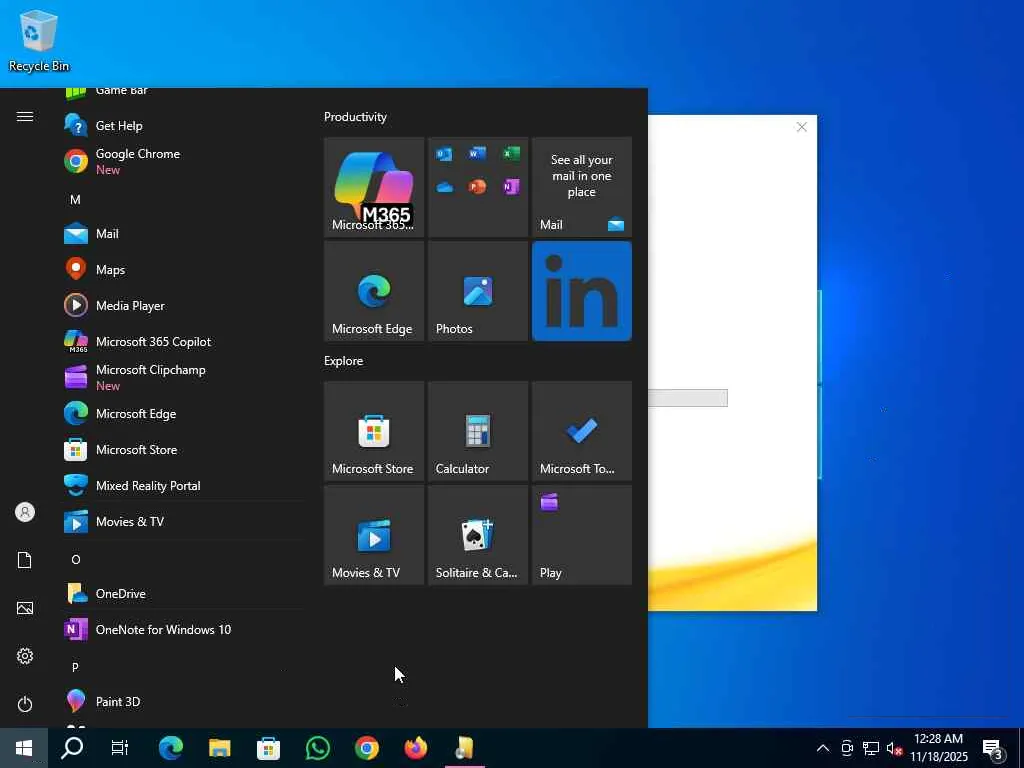Click the P letter header in app list

pyautogui.click(x=75, y=667)
